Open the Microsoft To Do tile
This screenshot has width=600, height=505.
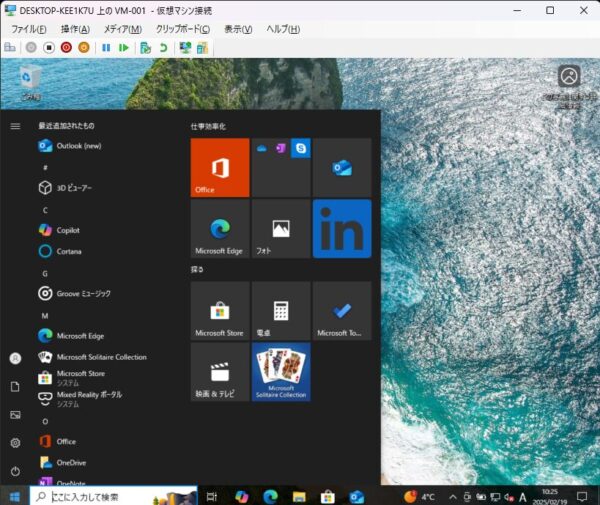(x=342, y=311)
